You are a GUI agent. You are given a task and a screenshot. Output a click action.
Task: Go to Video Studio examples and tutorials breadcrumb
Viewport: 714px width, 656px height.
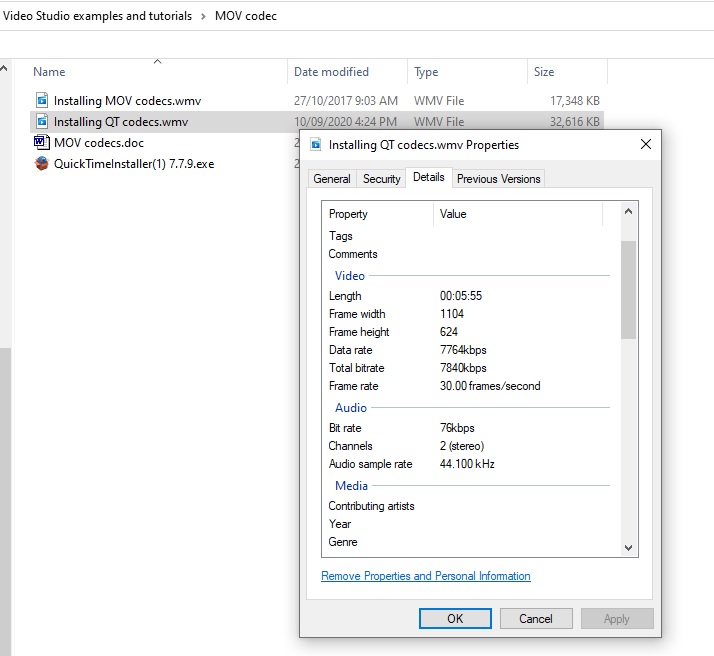pyautogui.click(x=97, y=16)
